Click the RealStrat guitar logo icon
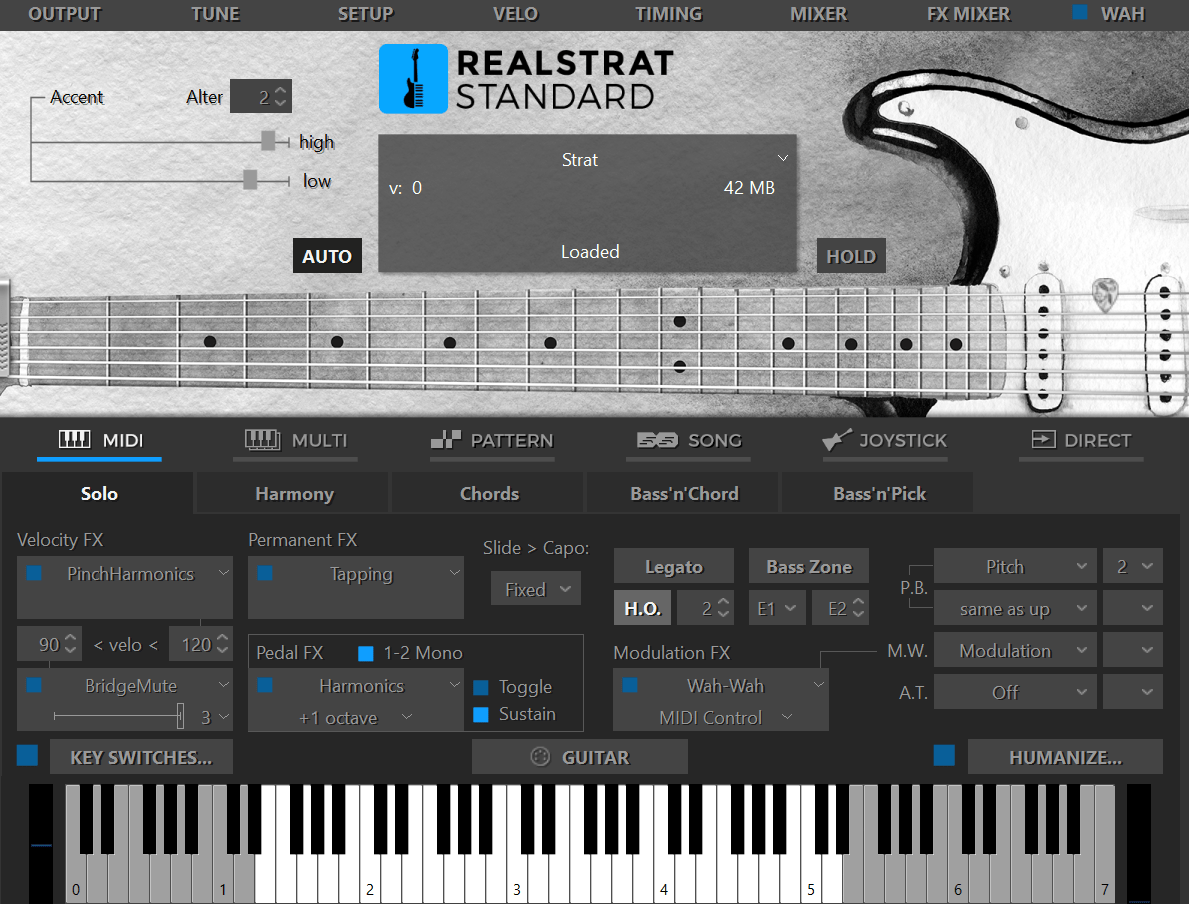 point(413,76)
